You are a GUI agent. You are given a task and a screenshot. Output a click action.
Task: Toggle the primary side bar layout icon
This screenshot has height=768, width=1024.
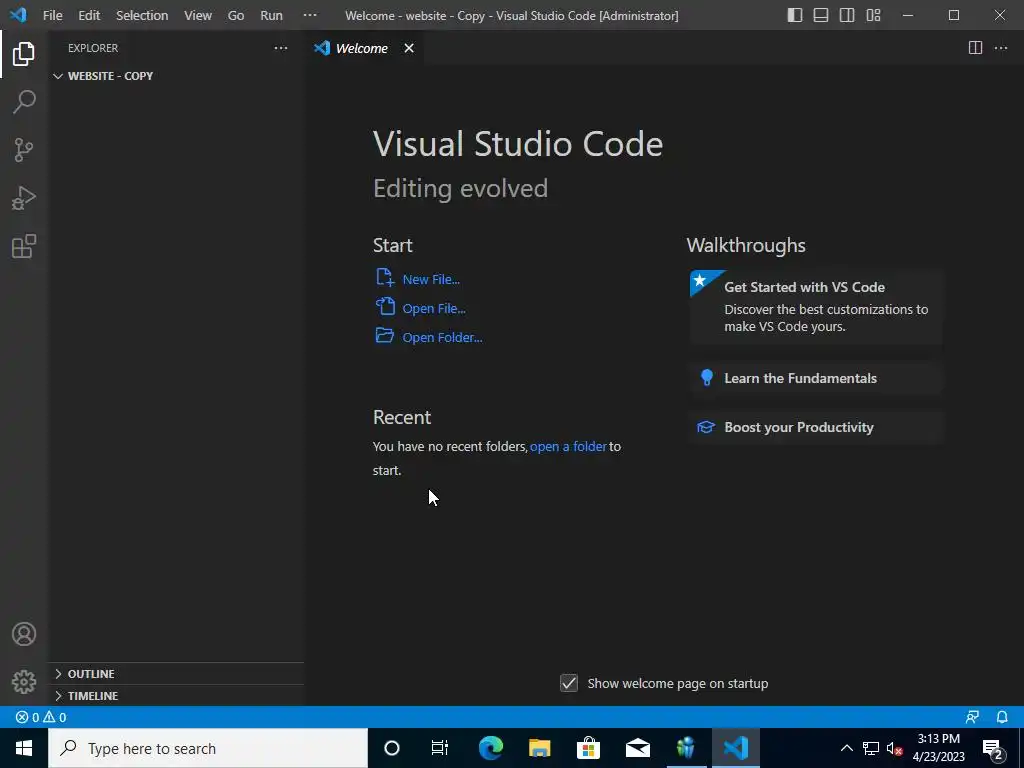click(x=795, y=15)
